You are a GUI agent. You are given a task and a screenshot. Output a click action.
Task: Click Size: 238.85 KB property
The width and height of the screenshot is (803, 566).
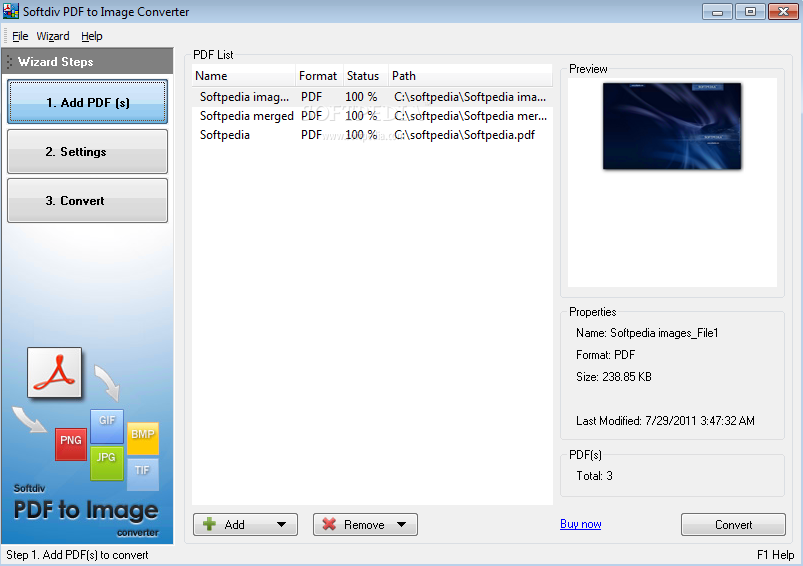(614, 377)
